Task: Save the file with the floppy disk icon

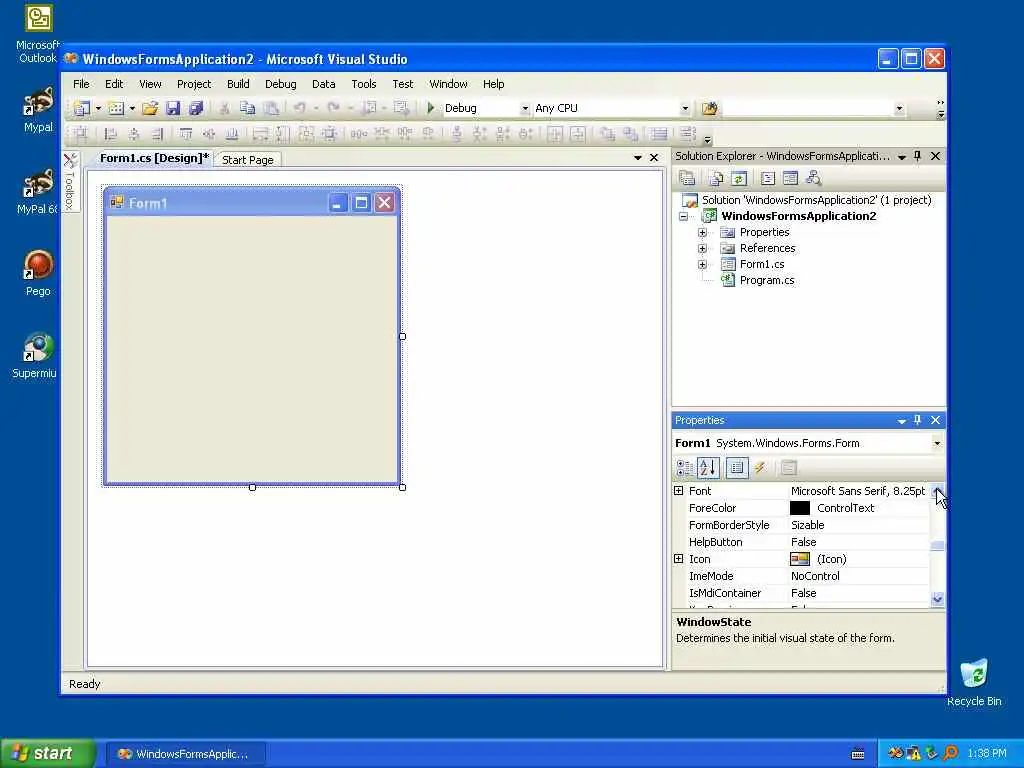Action: pos(173,108)
